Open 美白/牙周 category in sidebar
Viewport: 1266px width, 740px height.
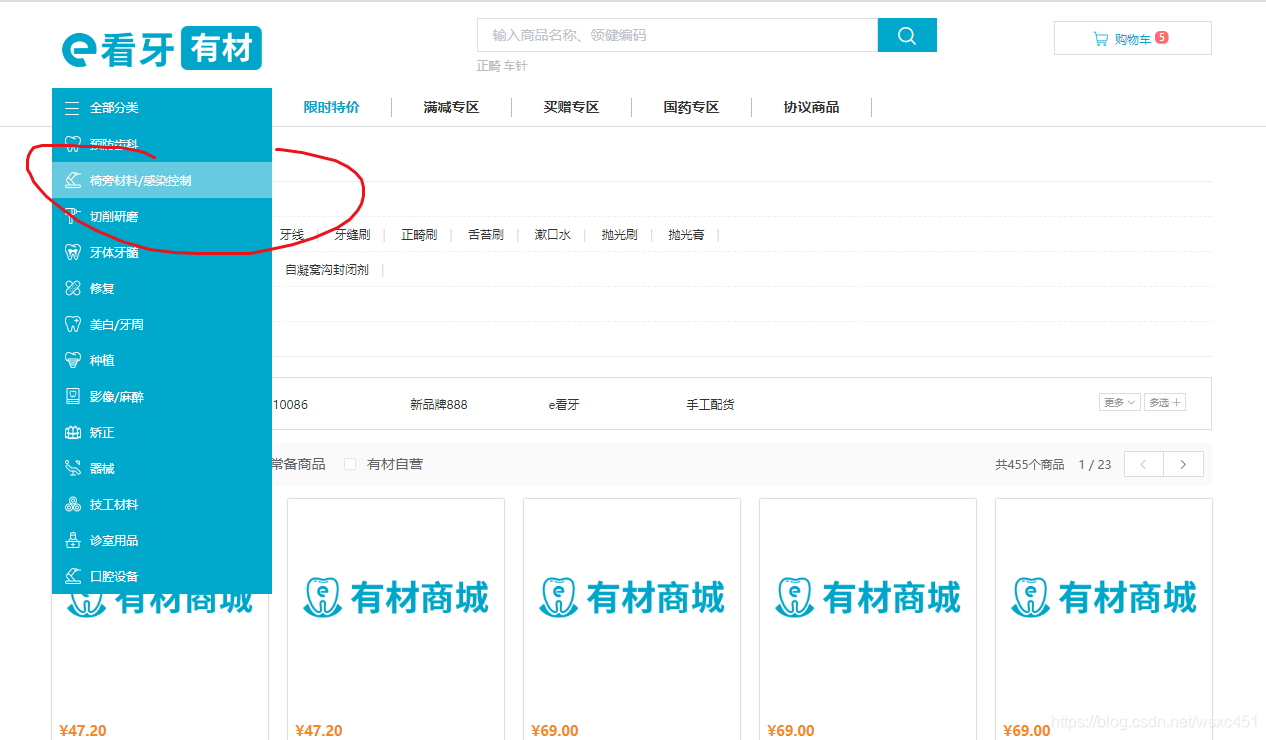pyautogui.click(x=162, y=324)
